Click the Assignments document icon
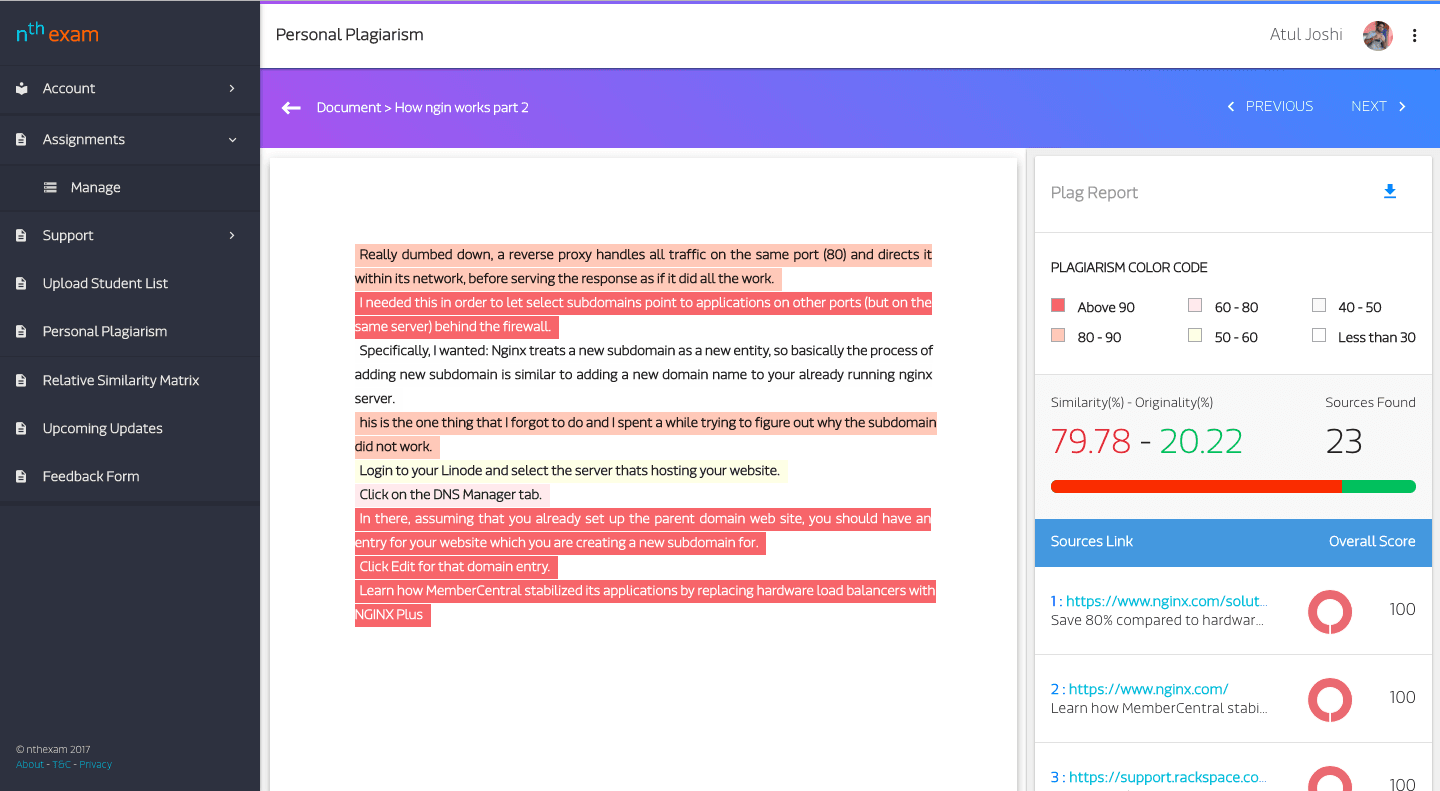 pos(22,139)
